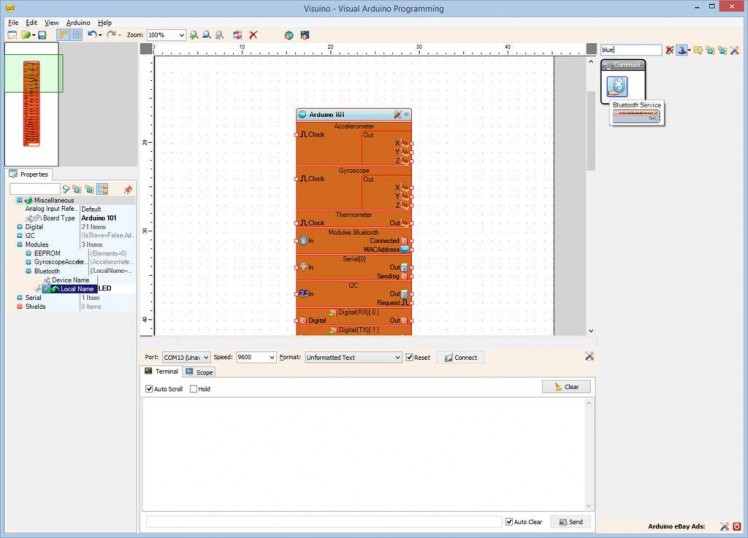Click the red Delete X toolbar icon
This screenshot has height=538, width=748.
(253, 35)
